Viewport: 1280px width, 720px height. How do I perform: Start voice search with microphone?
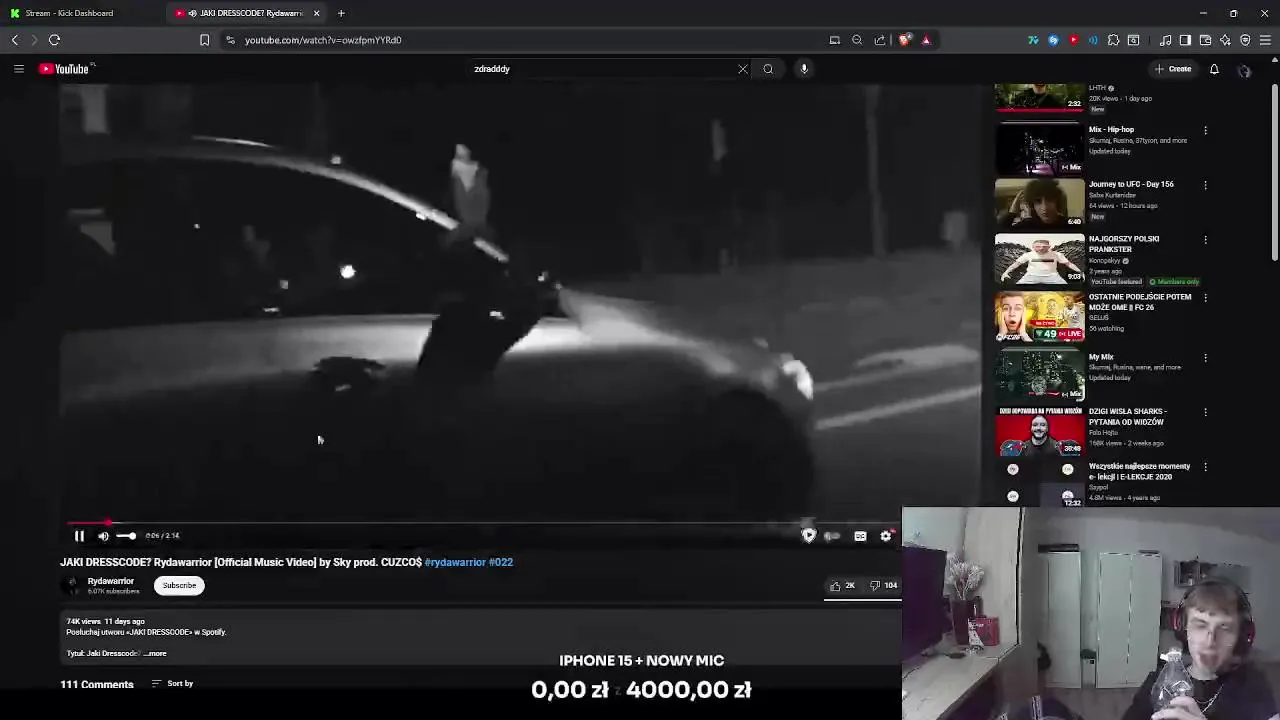804,69
